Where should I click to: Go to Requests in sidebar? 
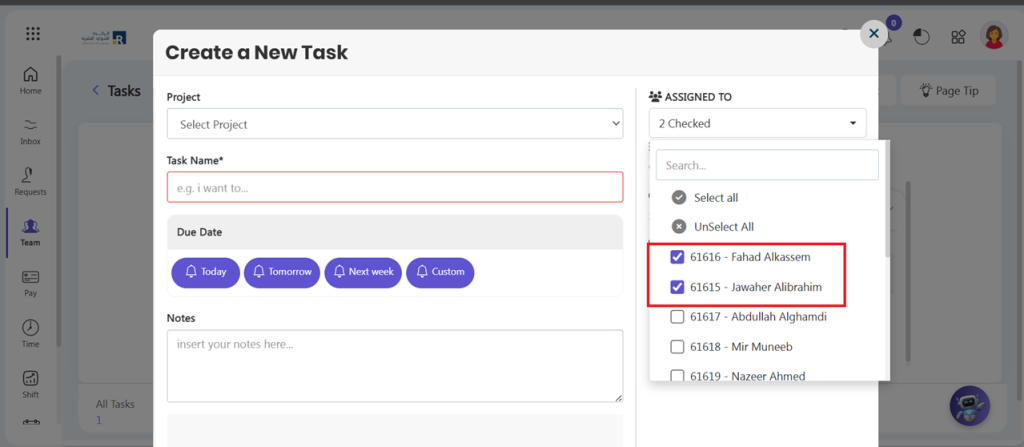click(x=31, y=180)
